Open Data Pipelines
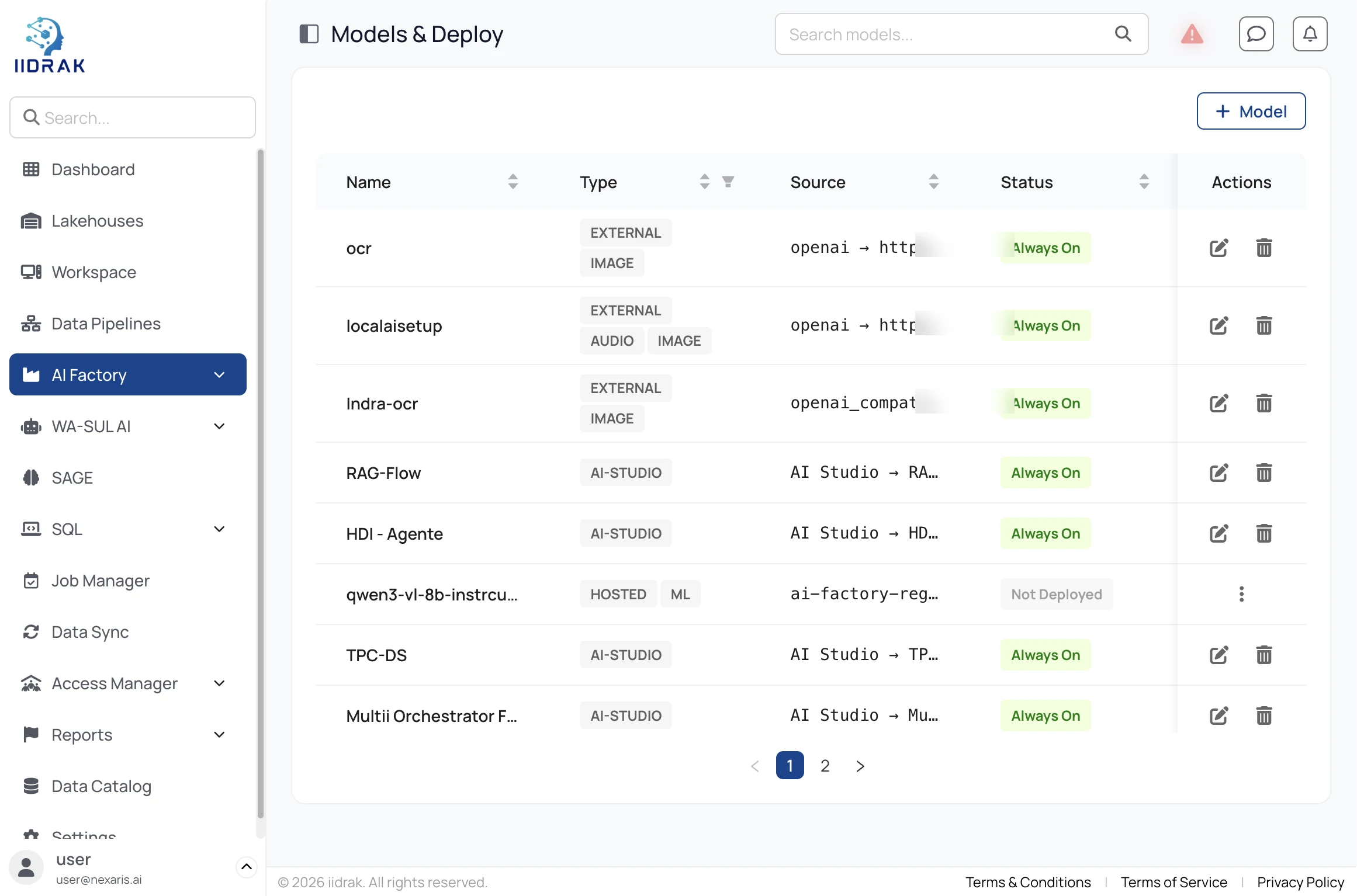Image resolution: width=1357 pixels, height=896 pixels. [127, 324]
